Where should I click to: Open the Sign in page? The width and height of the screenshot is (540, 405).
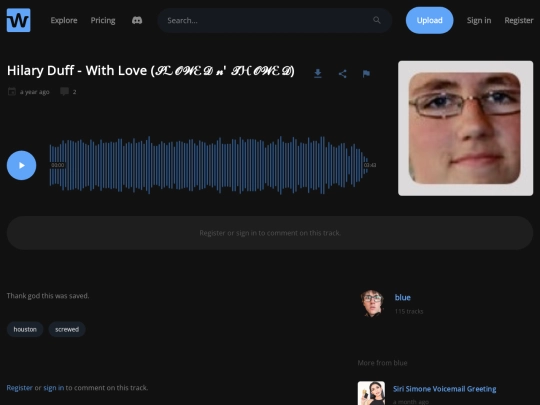(479, 20)
